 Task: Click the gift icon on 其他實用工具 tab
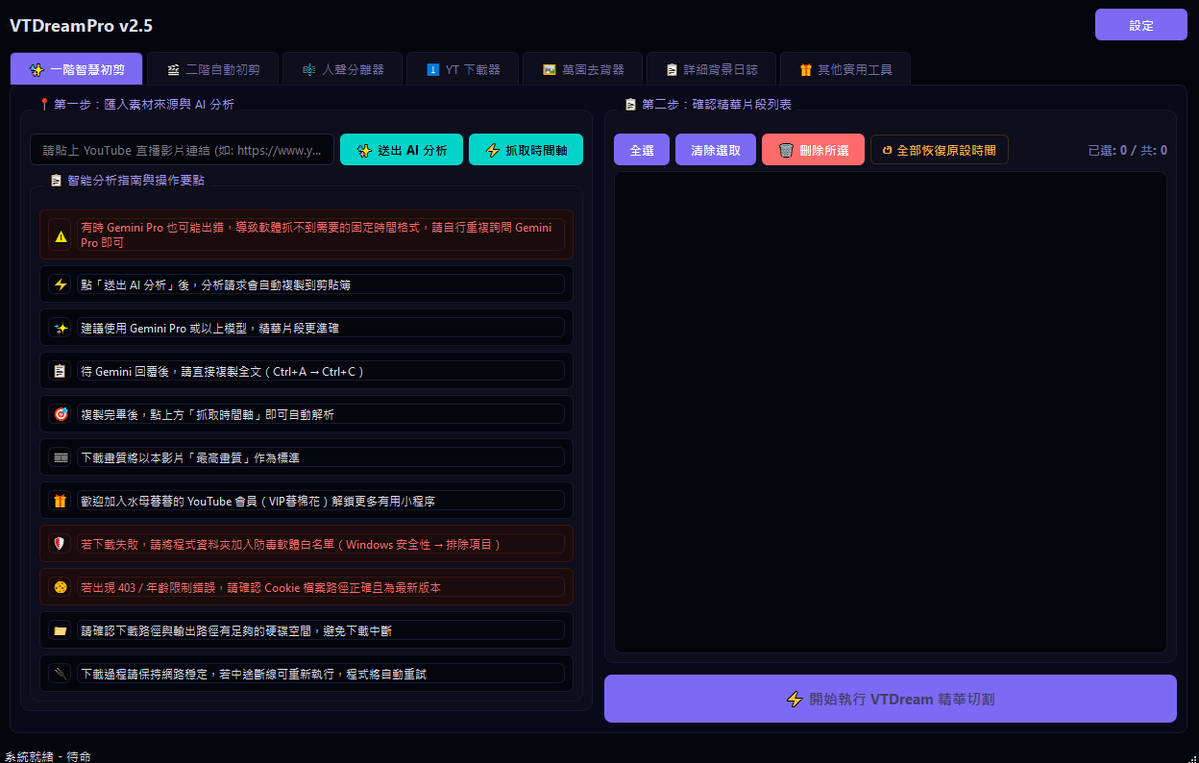coord(806,70)
